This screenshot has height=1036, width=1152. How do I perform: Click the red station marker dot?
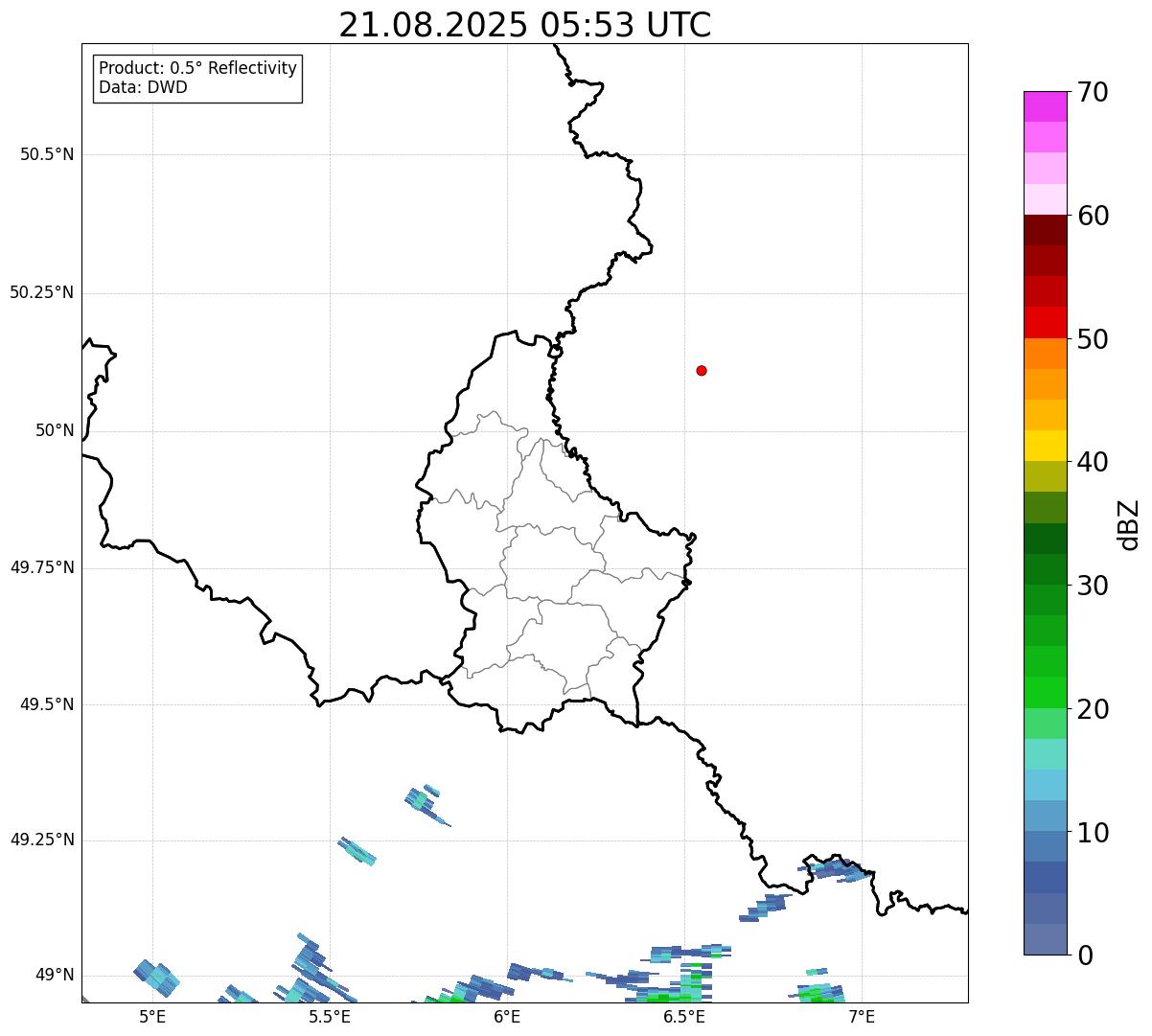pyautogui.click(x=702, y=370)
